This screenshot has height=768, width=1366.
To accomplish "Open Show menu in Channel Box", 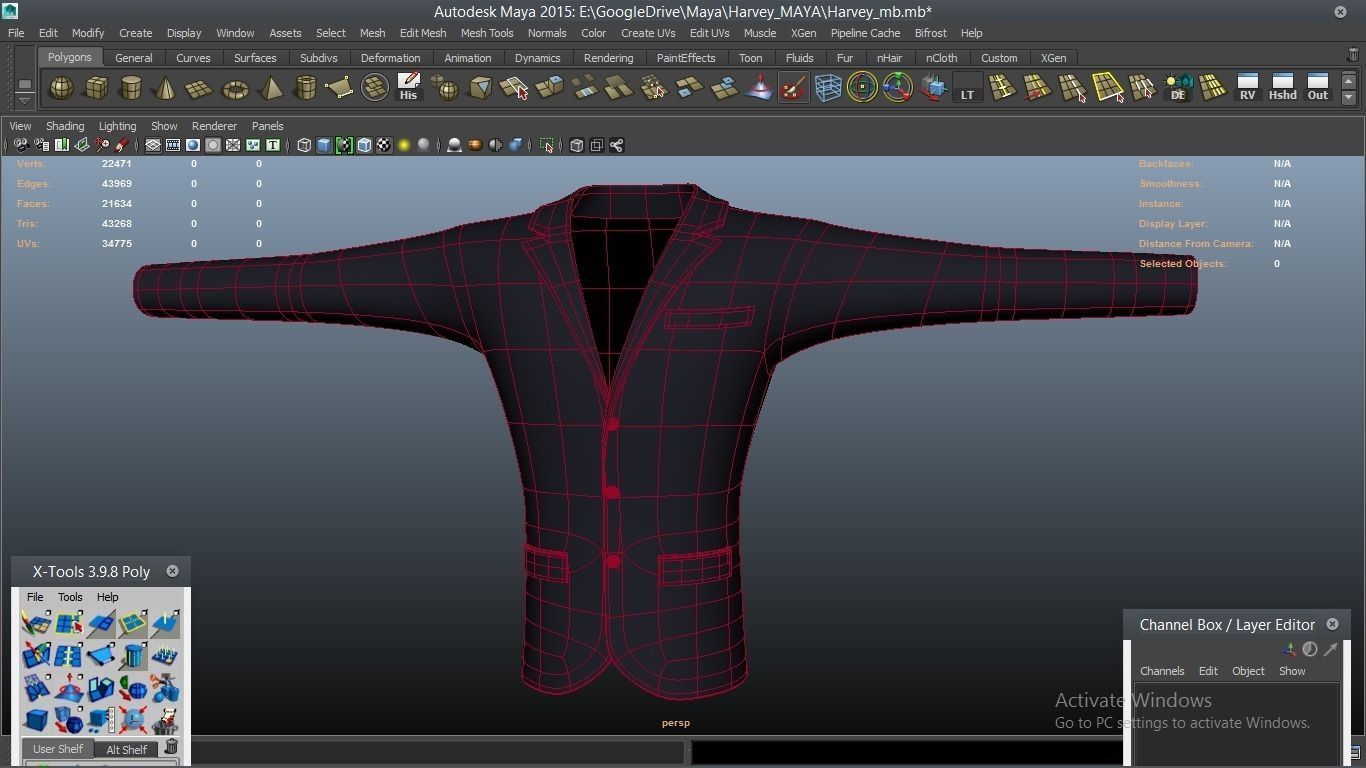I will tap(1292, 671).
